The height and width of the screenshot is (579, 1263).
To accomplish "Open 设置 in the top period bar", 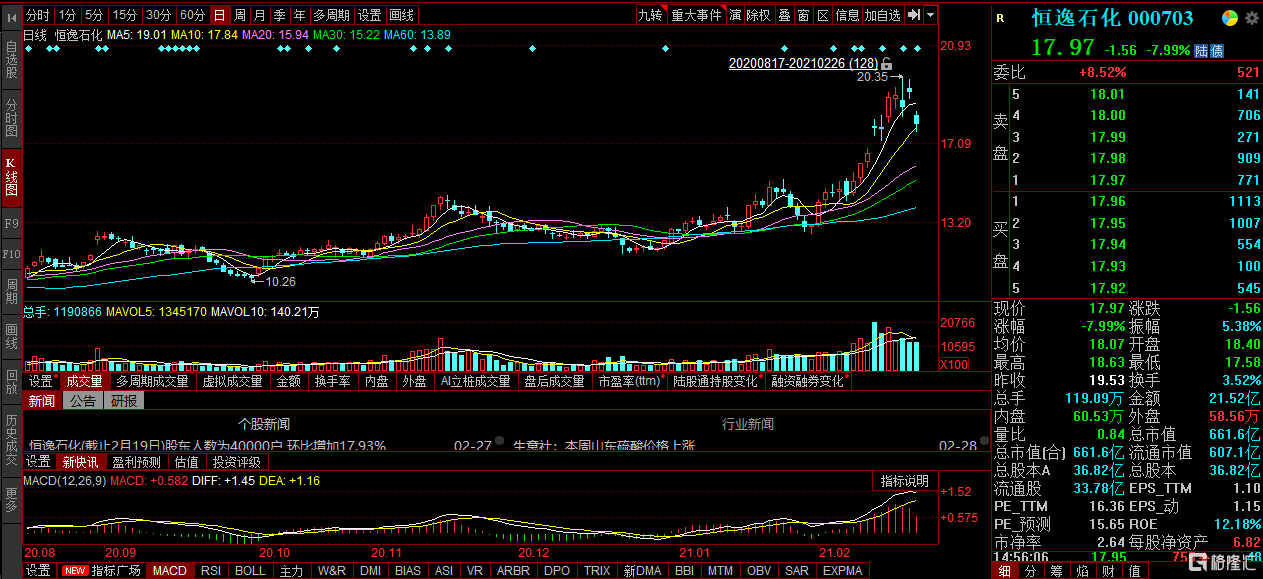I will pos(370,15).
